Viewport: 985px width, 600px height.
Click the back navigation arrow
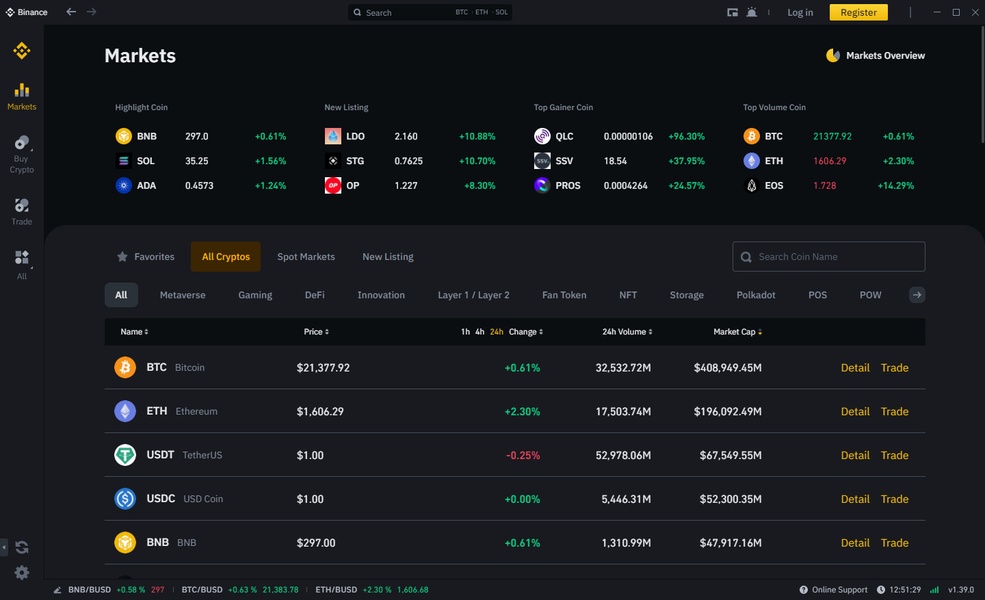71,12
